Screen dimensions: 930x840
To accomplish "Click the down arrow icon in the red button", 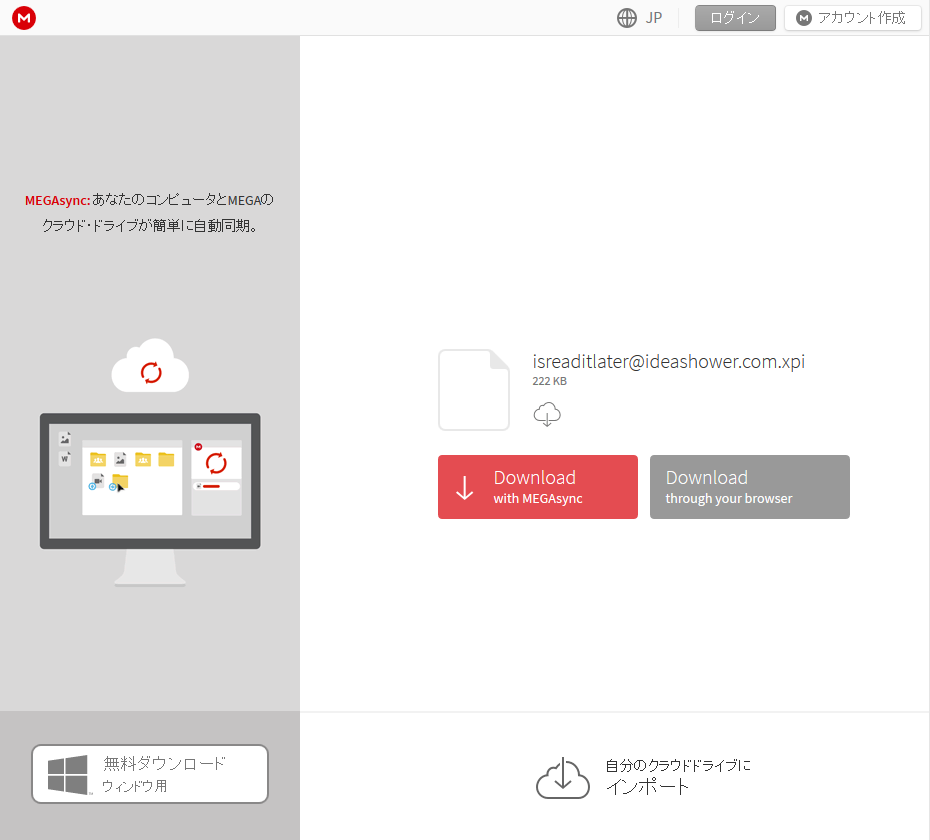I will [x=465, y=488].
